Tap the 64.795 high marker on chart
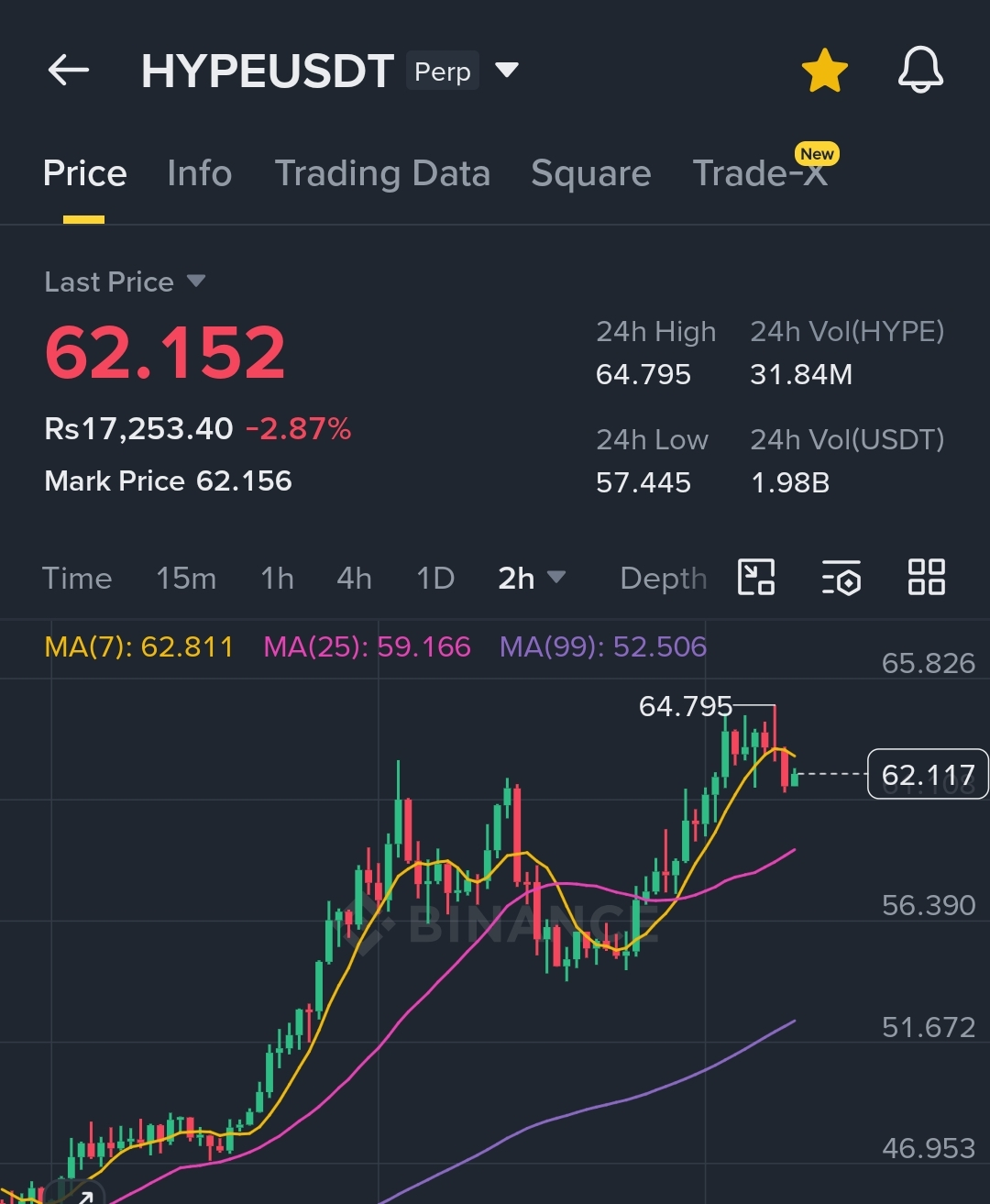The image size is (990, 1204). (x=686, y=706)
